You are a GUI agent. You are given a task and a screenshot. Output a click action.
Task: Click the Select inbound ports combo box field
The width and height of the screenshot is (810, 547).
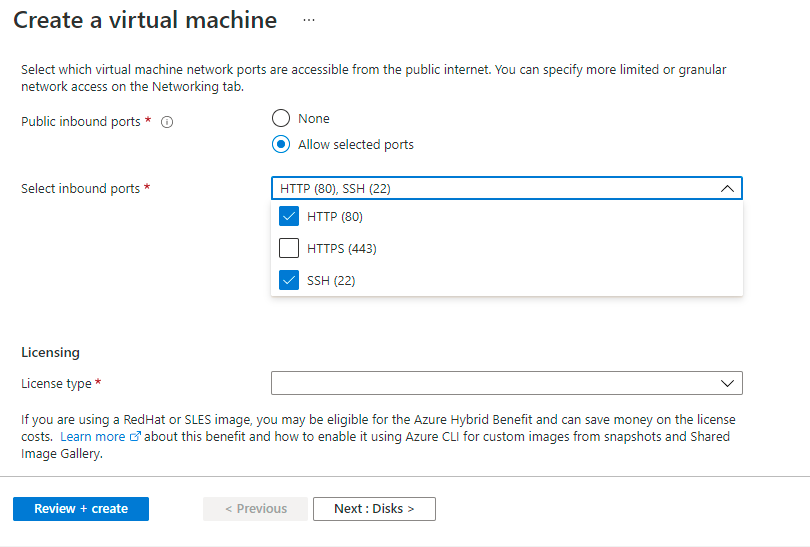[490, 189]
